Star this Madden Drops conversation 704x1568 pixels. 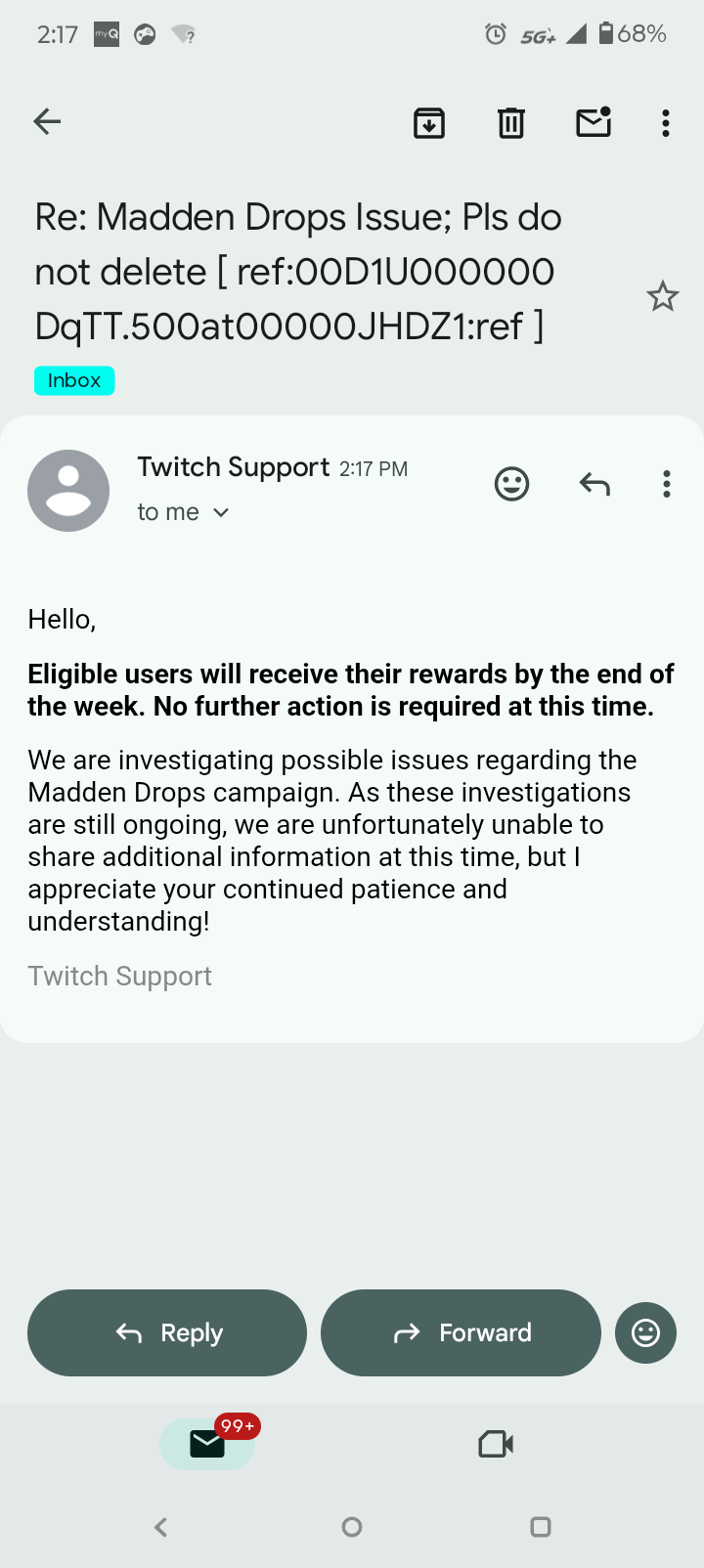tap(663, 296)
